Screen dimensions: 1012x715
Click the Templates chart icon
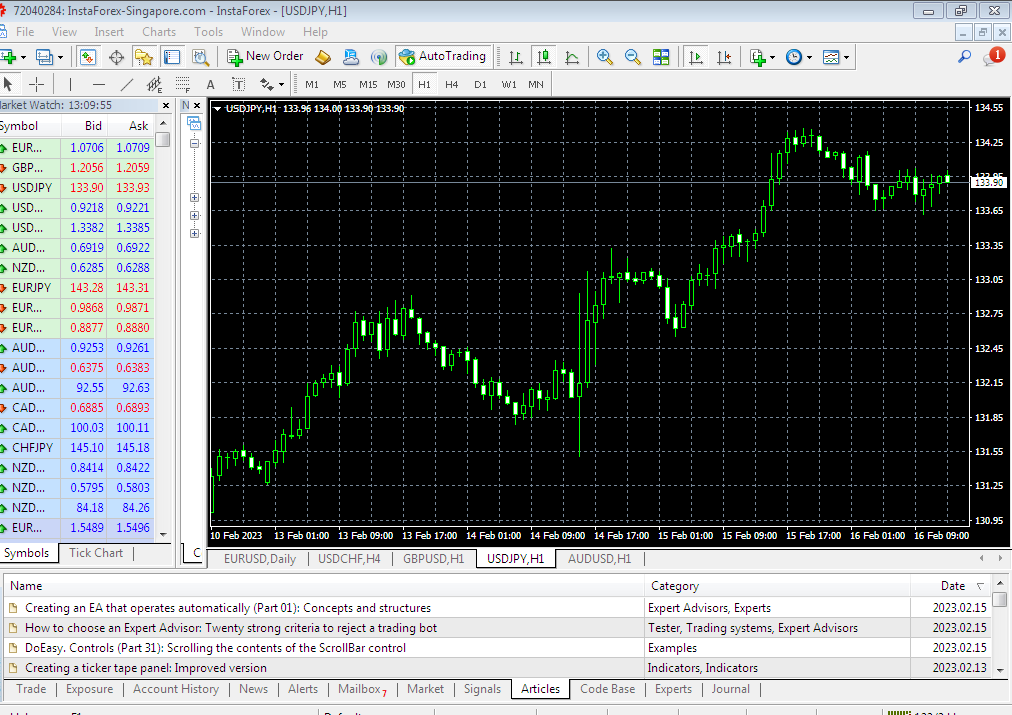[831, 57]
